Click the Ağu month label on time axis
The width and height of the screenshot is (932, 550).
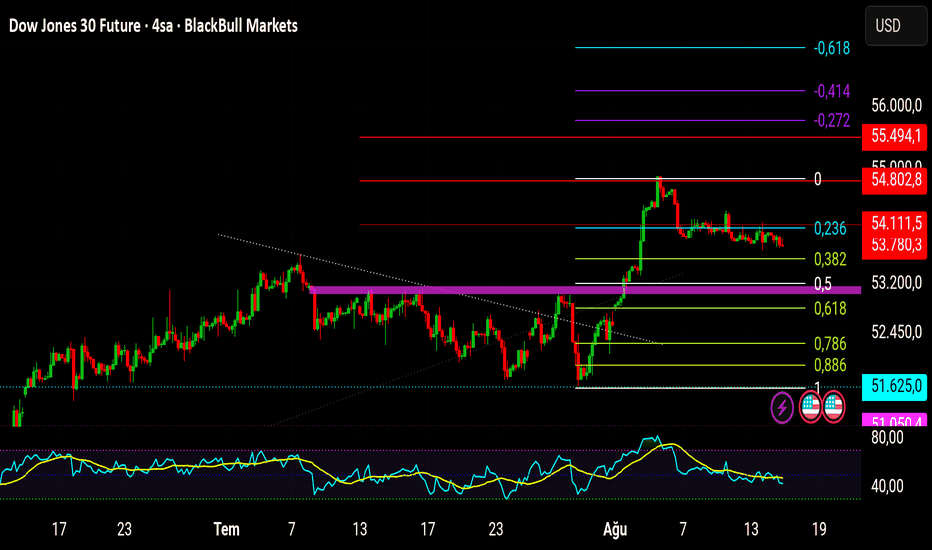[x=615, y=529]
